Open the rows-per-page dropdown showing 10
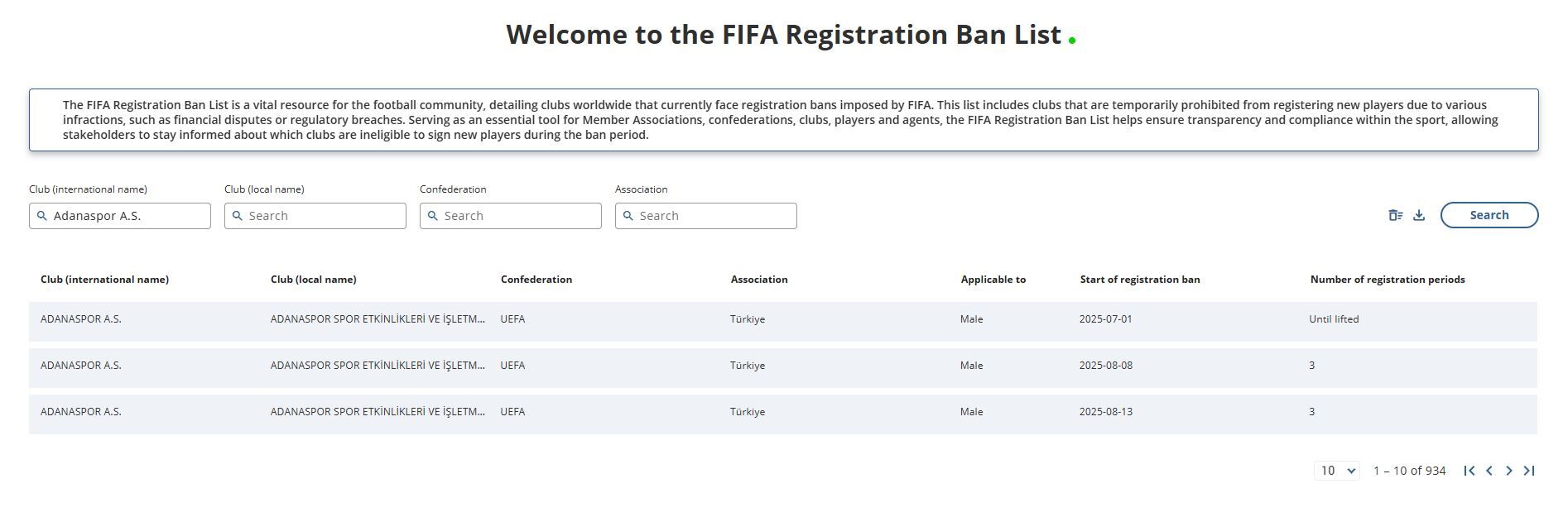This screenshot has height=517, width=1568. [x=1337, y=471]
